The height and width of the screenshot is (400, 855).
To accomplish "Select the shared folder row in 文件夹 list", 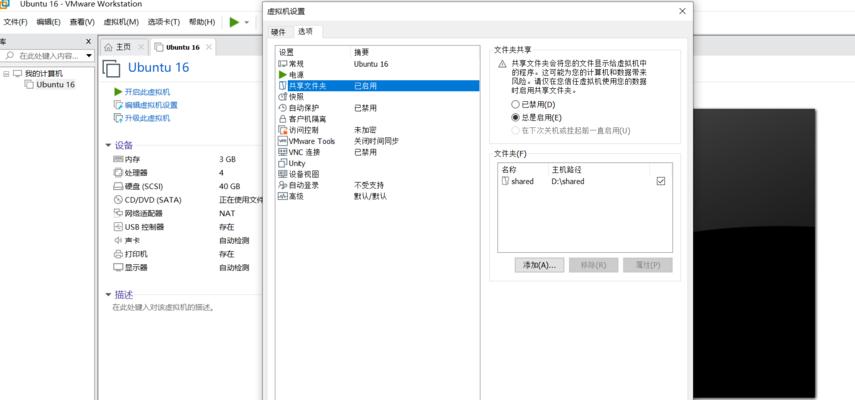I will [x=585, y=181].
